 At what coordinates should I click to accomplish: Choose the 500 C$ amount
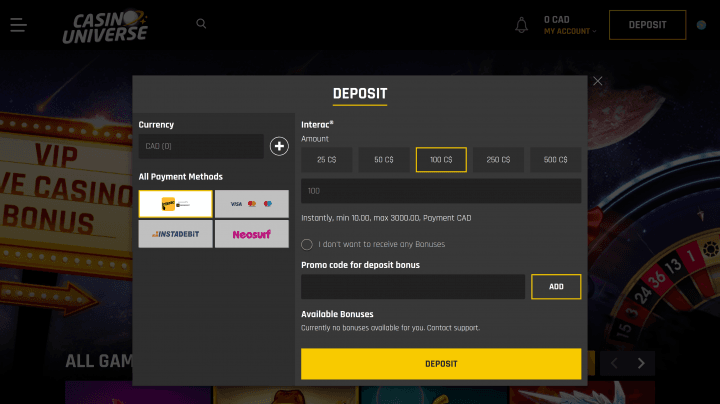coord(556,160)
